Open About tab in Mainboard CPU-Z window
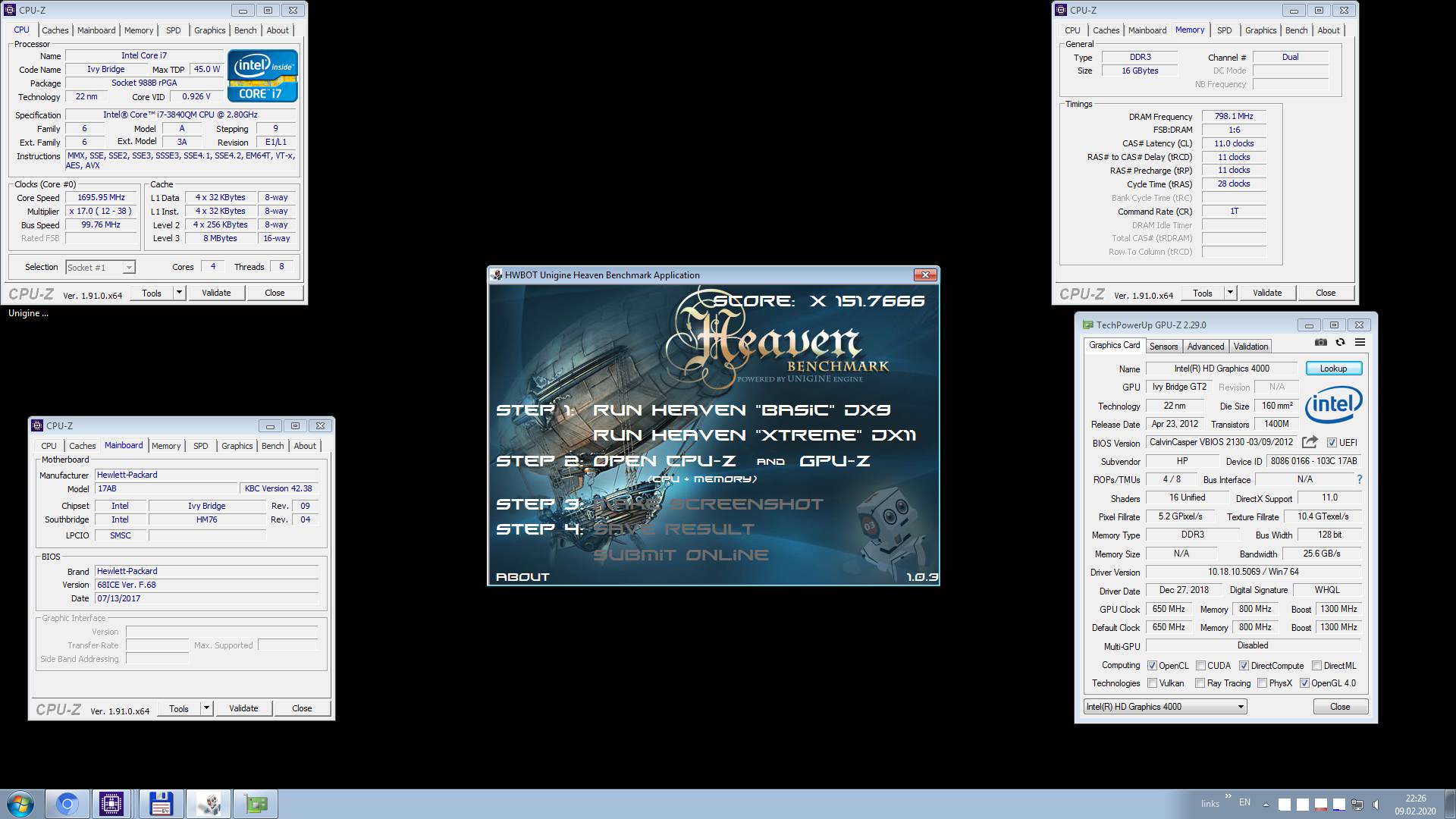This screenshot has width=1456, height=819. (305, 446)
